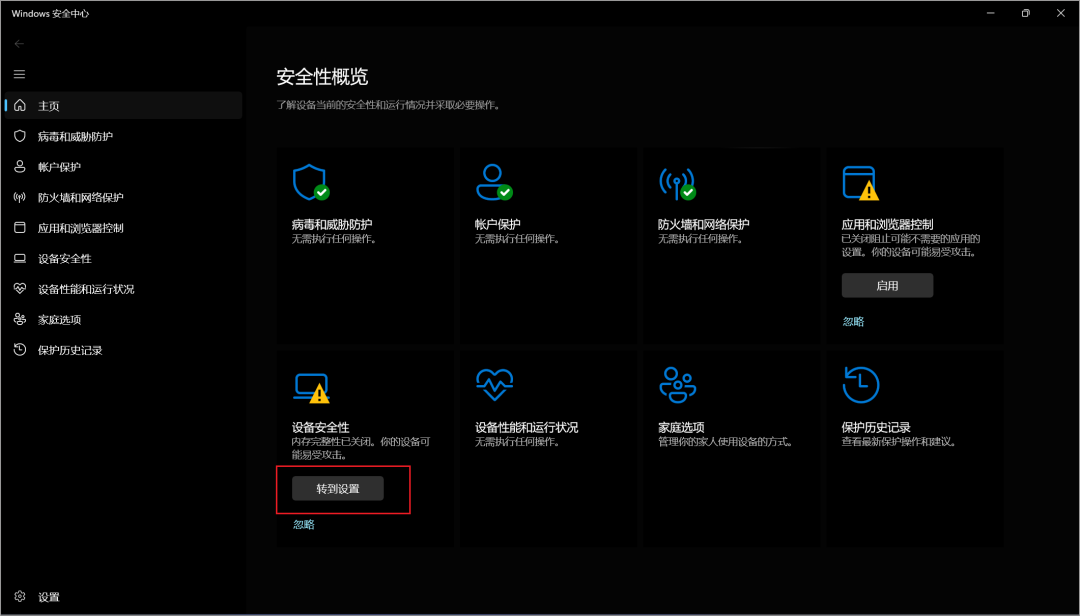Click the large shield icon on 病毒和威胁防护 card
The image size is (1080, 616).
coord(311,182)
